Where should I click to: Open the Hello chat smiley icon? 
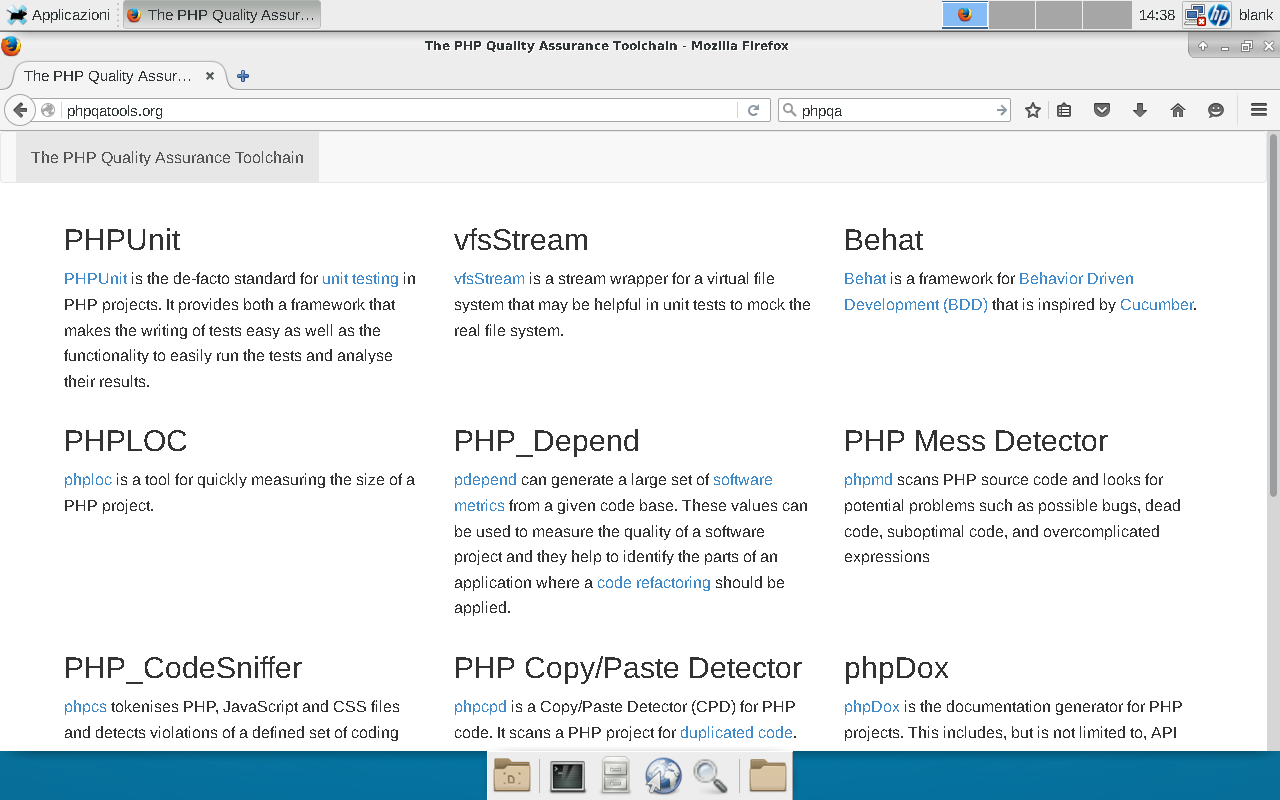1216,110
